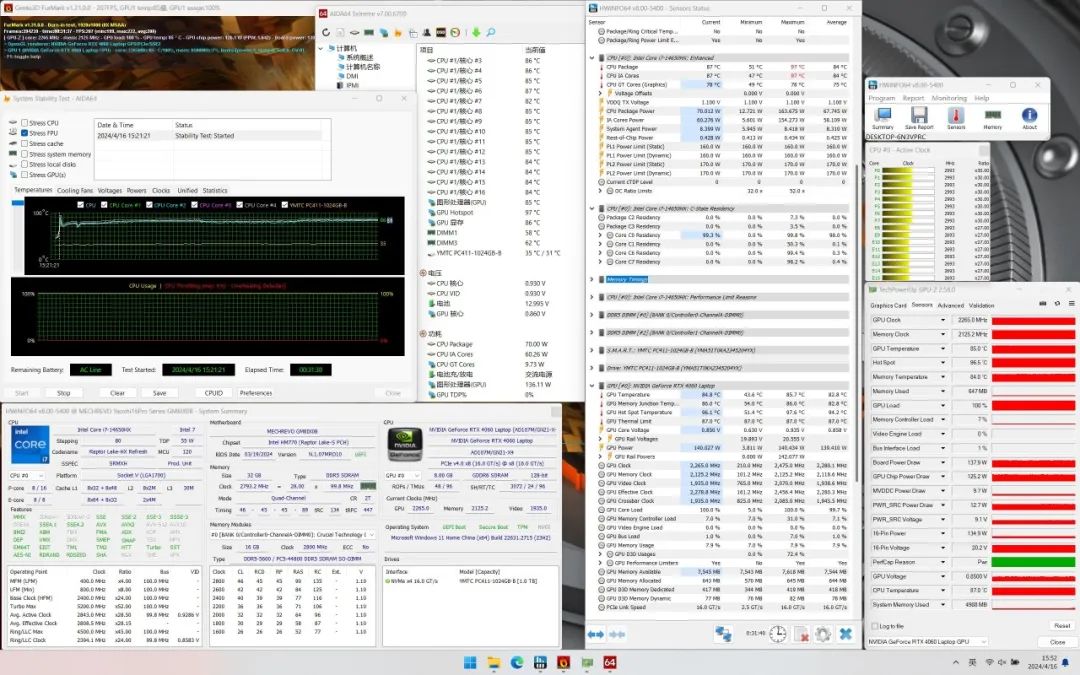Viewport: 1080px width, 675px height.
Task: Open the Windows Start menu
Action: click(x=470, y=663)
